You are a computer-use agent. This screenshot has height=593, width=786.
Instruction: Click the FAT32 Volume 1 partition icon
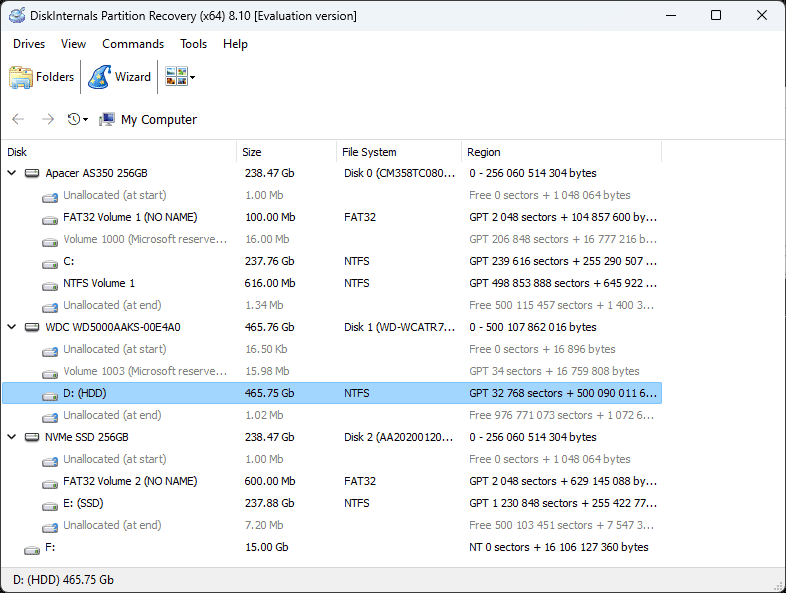pos(50,219)
